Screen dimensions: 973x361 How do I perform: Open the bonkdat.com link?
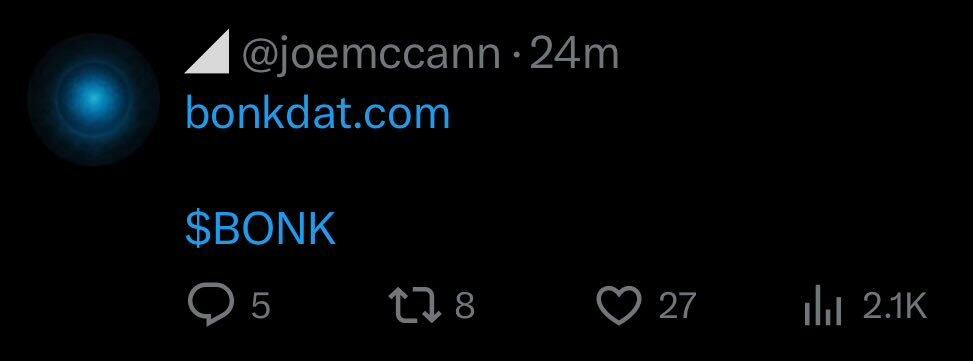click(318, 113)
